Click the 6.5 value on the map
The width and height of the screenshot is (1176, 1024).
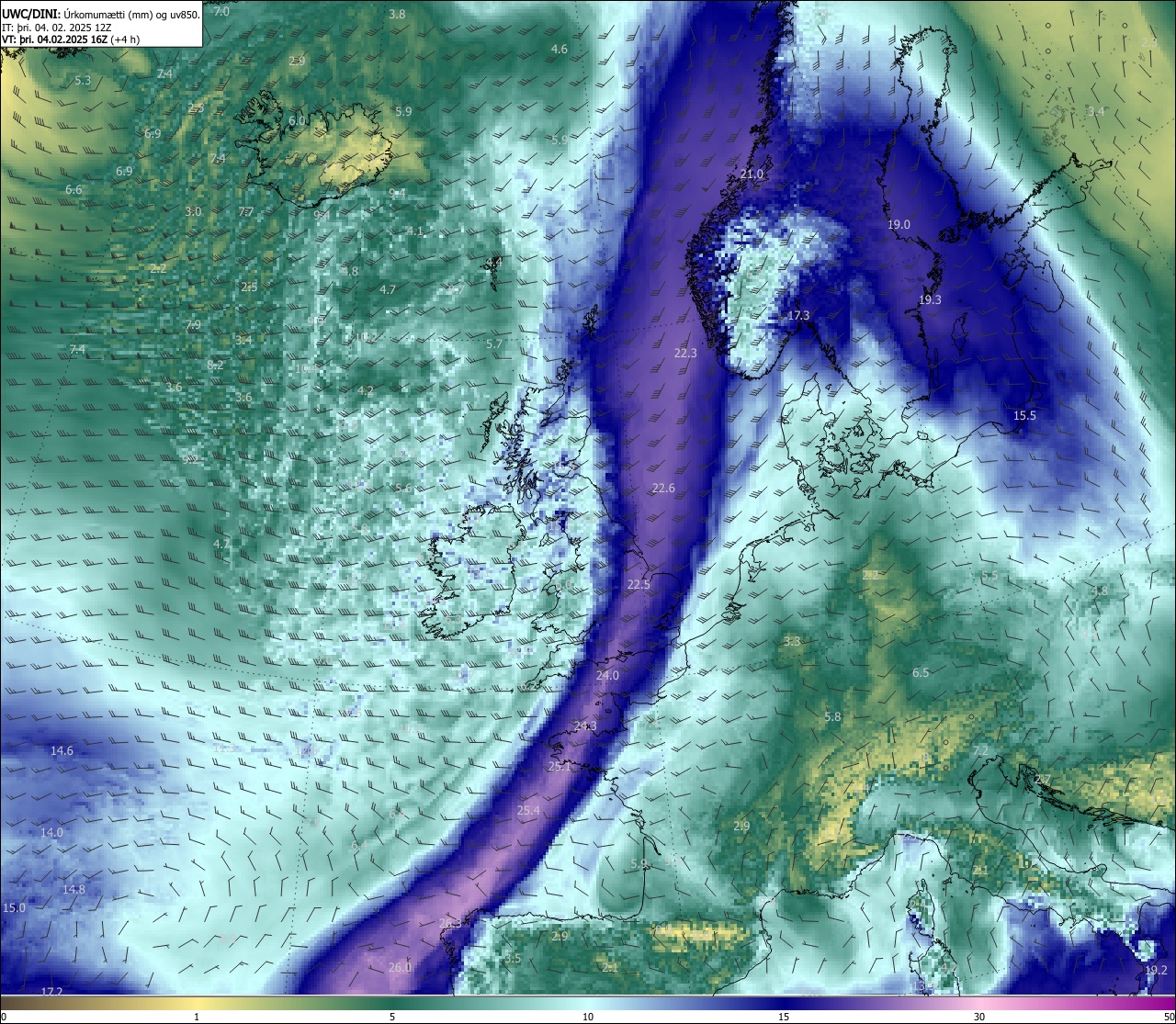[x=921, y=672]
